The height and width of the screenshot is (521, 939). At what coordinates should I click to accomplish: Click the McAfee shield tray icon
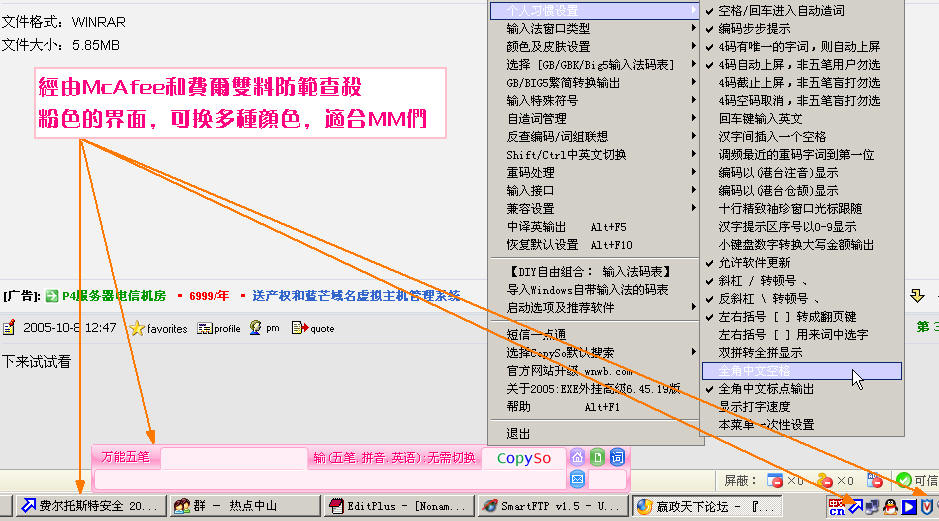point(926,507)
